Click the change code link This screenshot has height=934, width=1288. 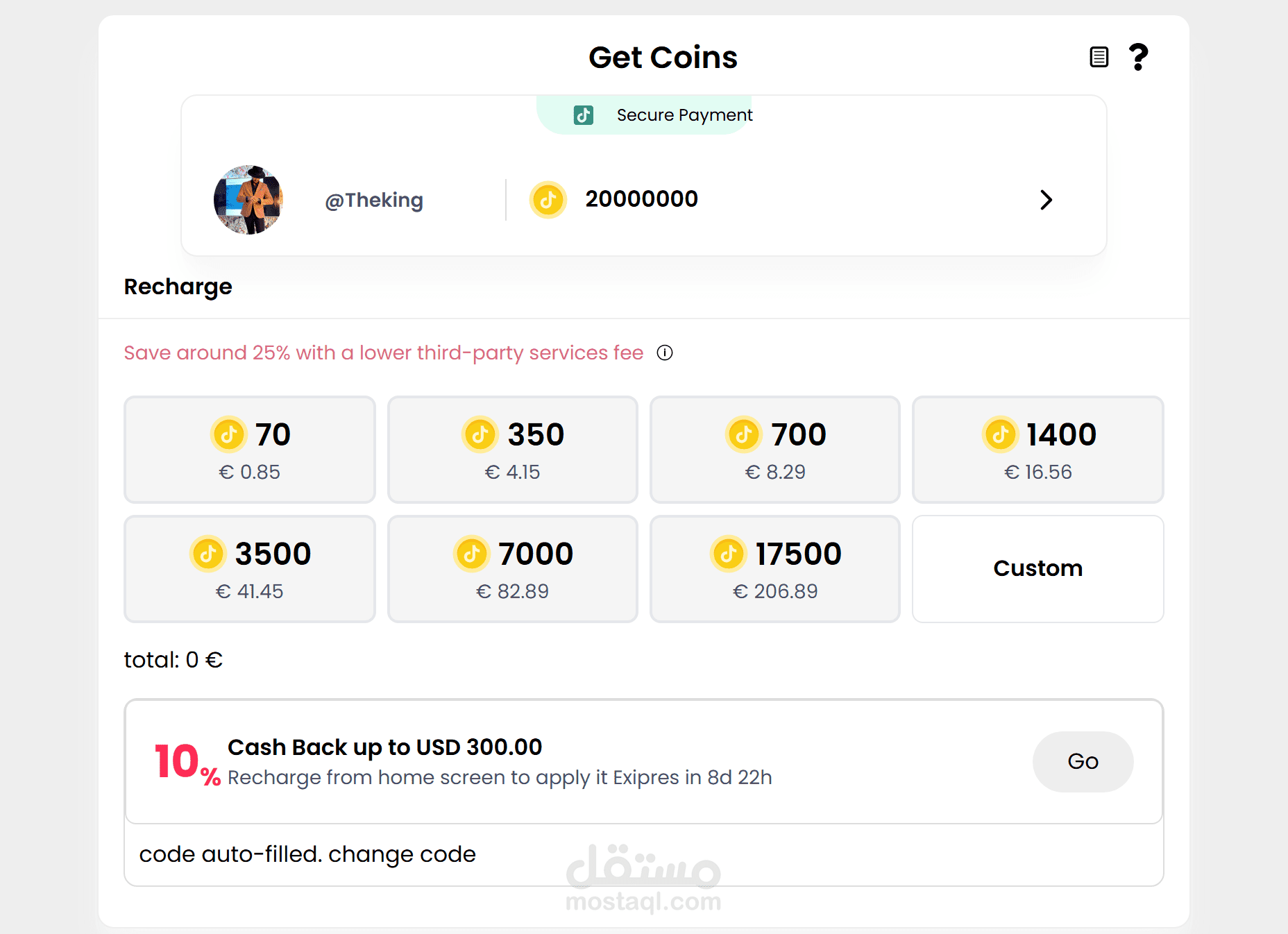pos(402,854)
